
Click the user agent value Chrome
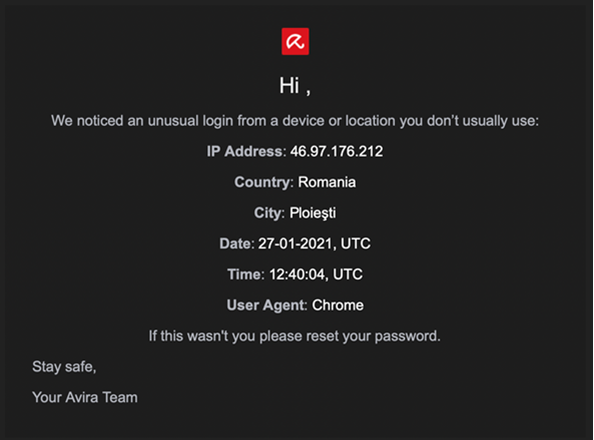tap(338, 305)
